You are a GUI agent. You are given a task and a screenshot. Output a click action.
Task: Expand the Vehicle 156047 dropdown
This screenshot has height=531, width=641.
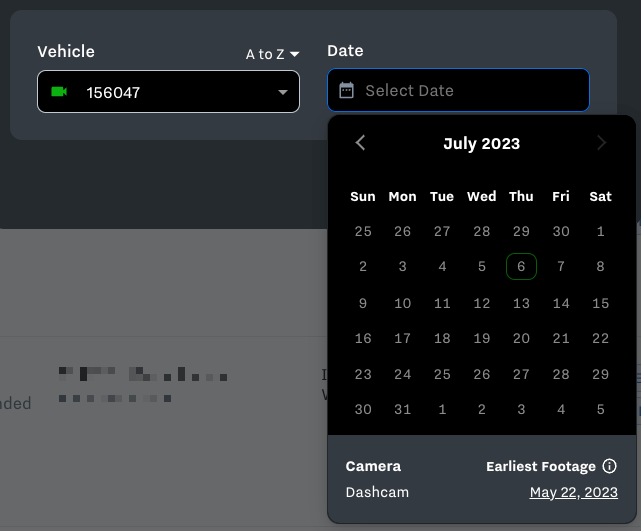click(282, 93)
